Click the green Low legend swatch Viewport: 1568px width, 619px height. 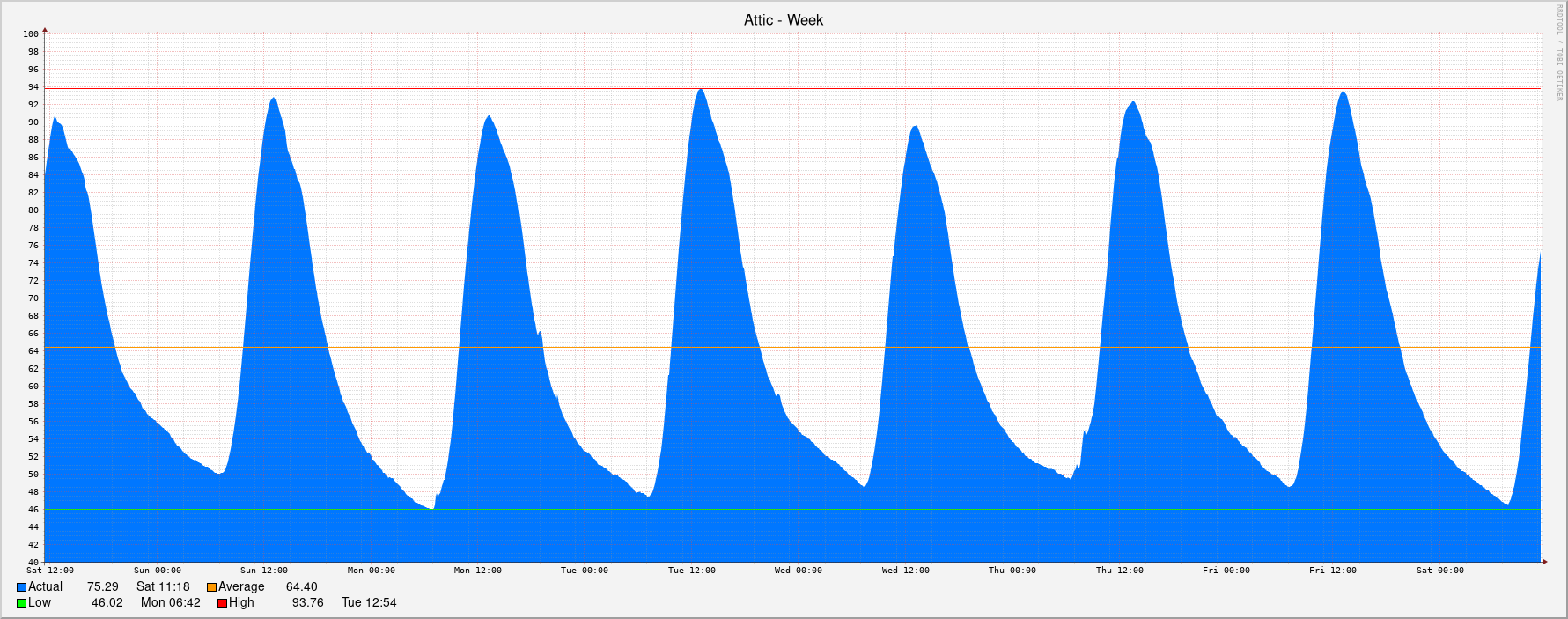(x=21, y=603)
